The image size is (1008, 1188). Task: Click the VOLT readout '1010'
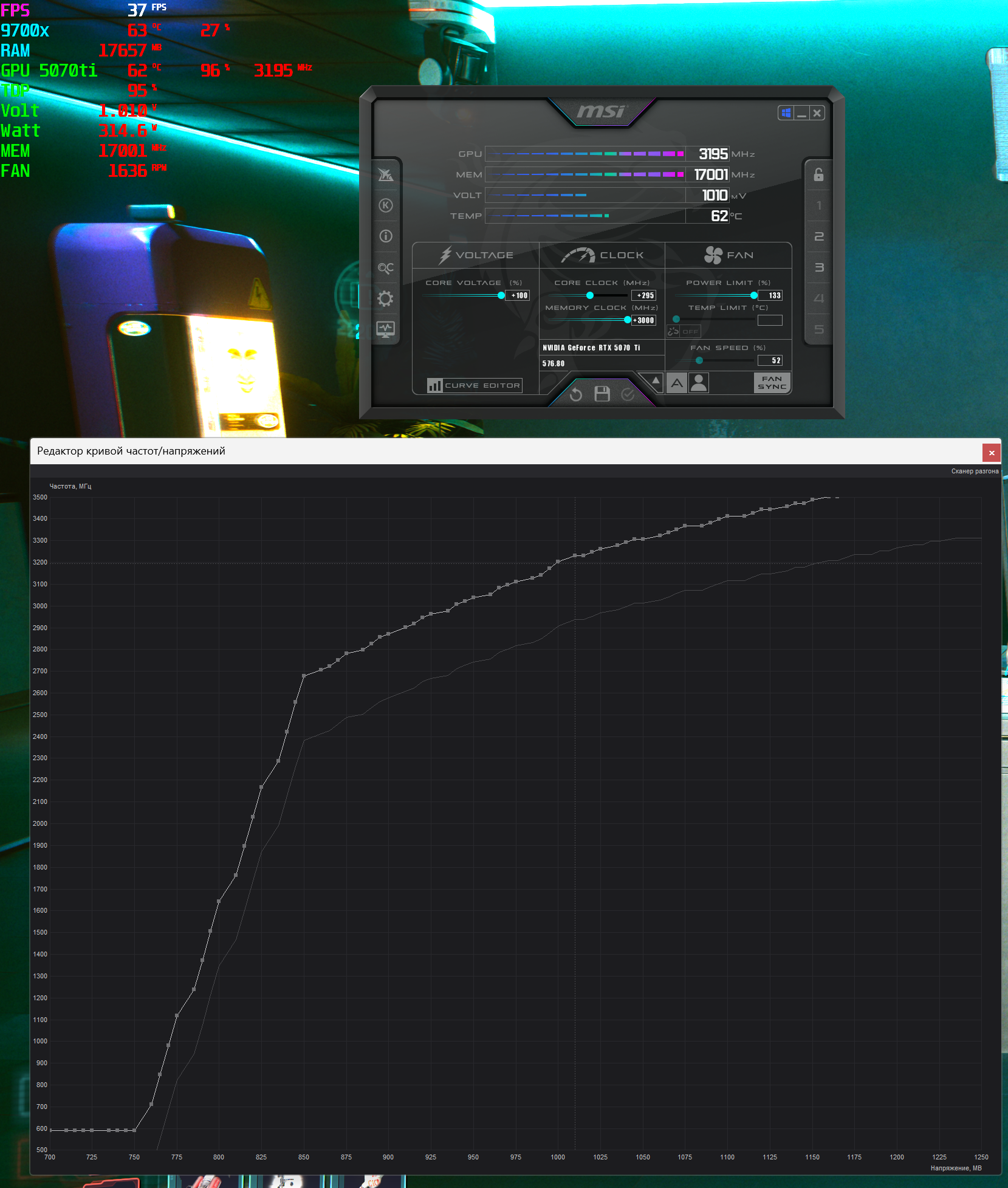[715, 195]
